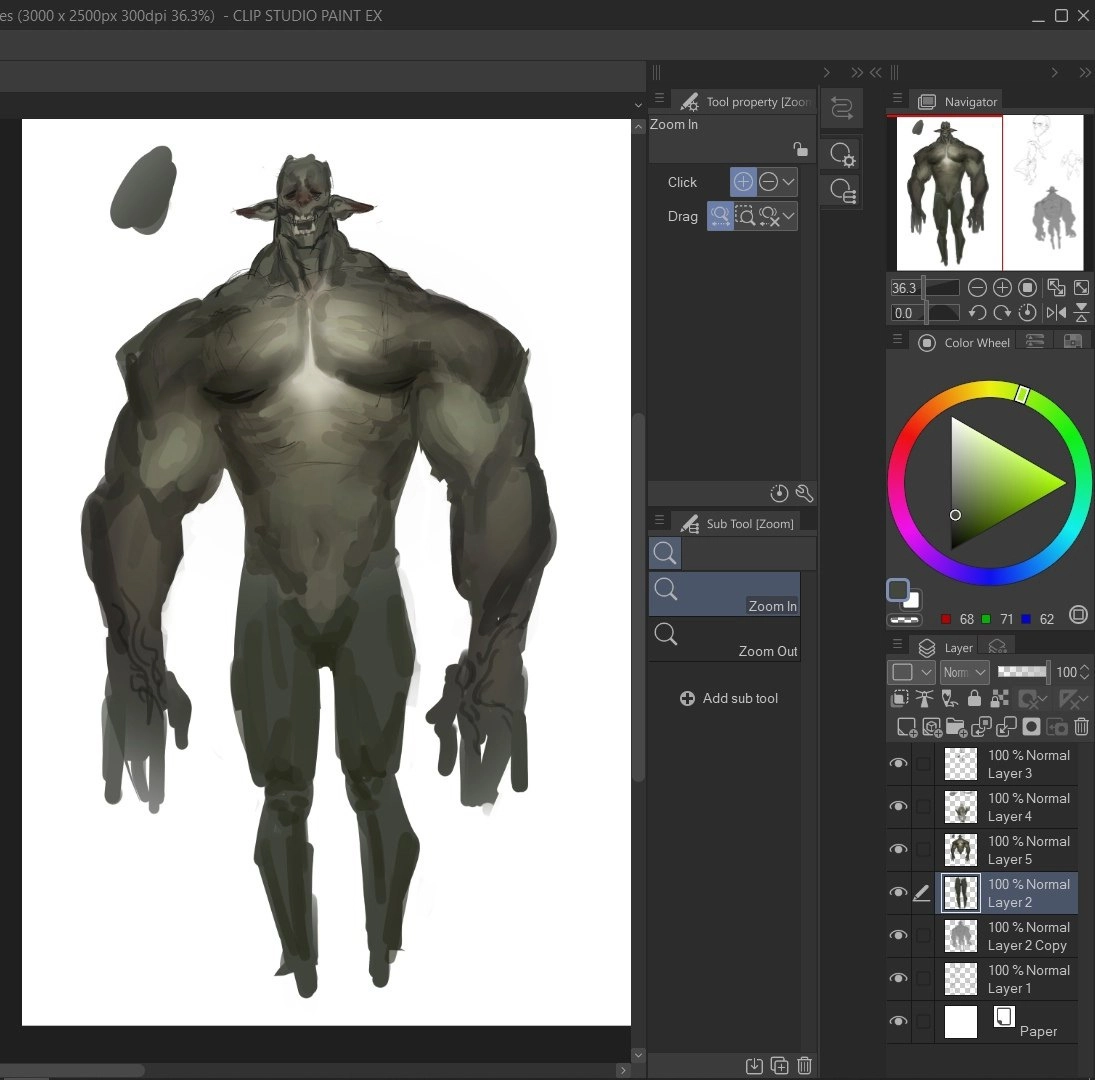Hide Layer 5 using its eye icon
This screenshot has width=1095, height=1080.
[x=898, y=850]
